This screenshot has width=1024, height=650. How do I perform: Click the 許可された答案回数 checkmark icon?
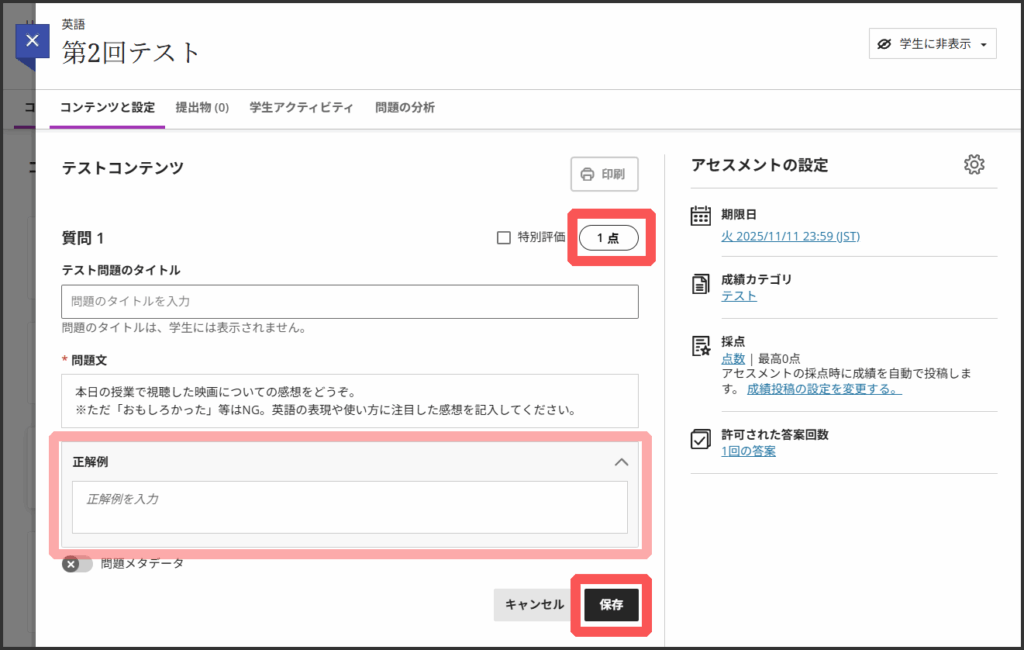(x=701, y=439)
